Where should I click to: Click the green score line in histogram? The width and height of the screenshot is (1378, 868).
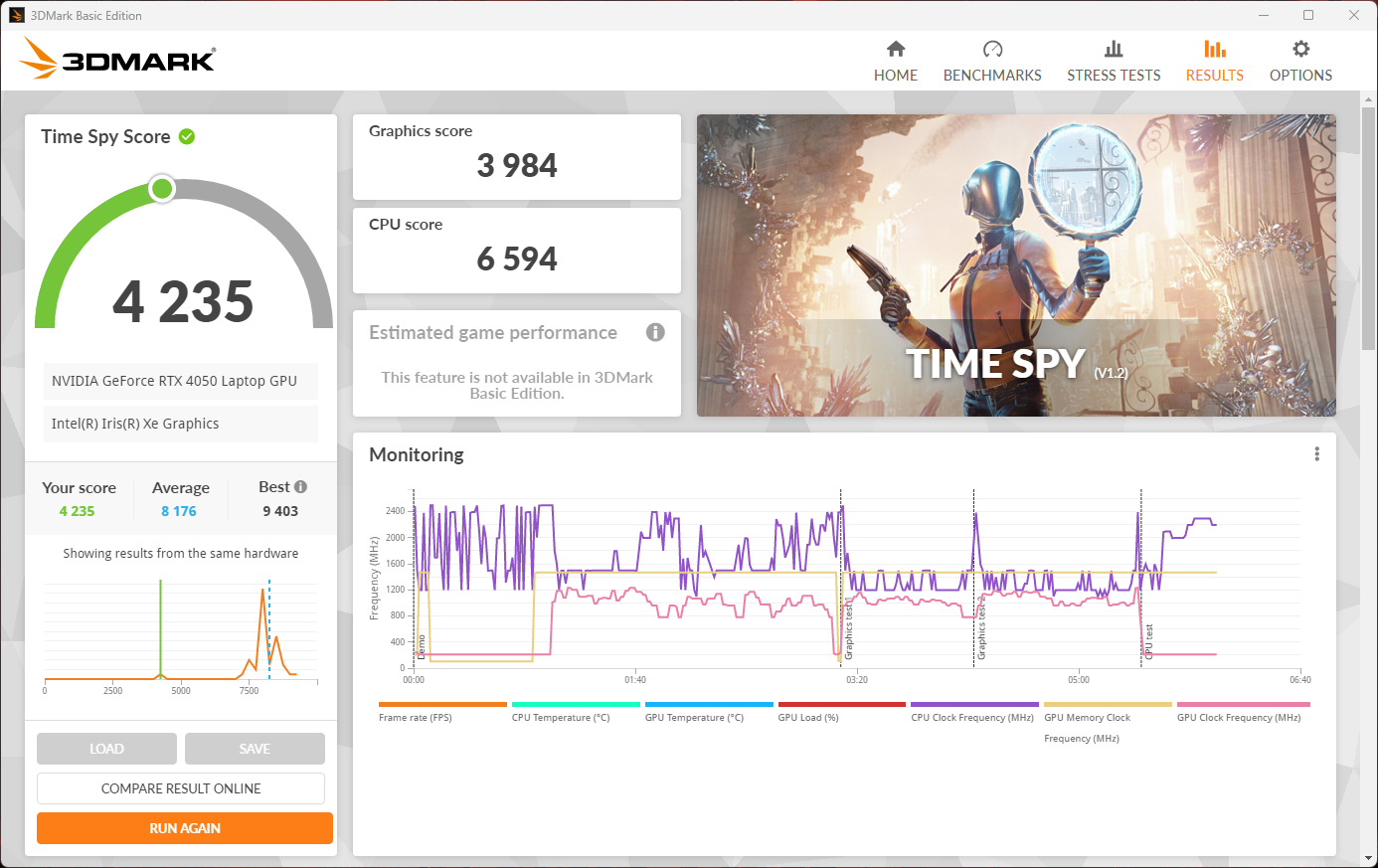(160, 629)
